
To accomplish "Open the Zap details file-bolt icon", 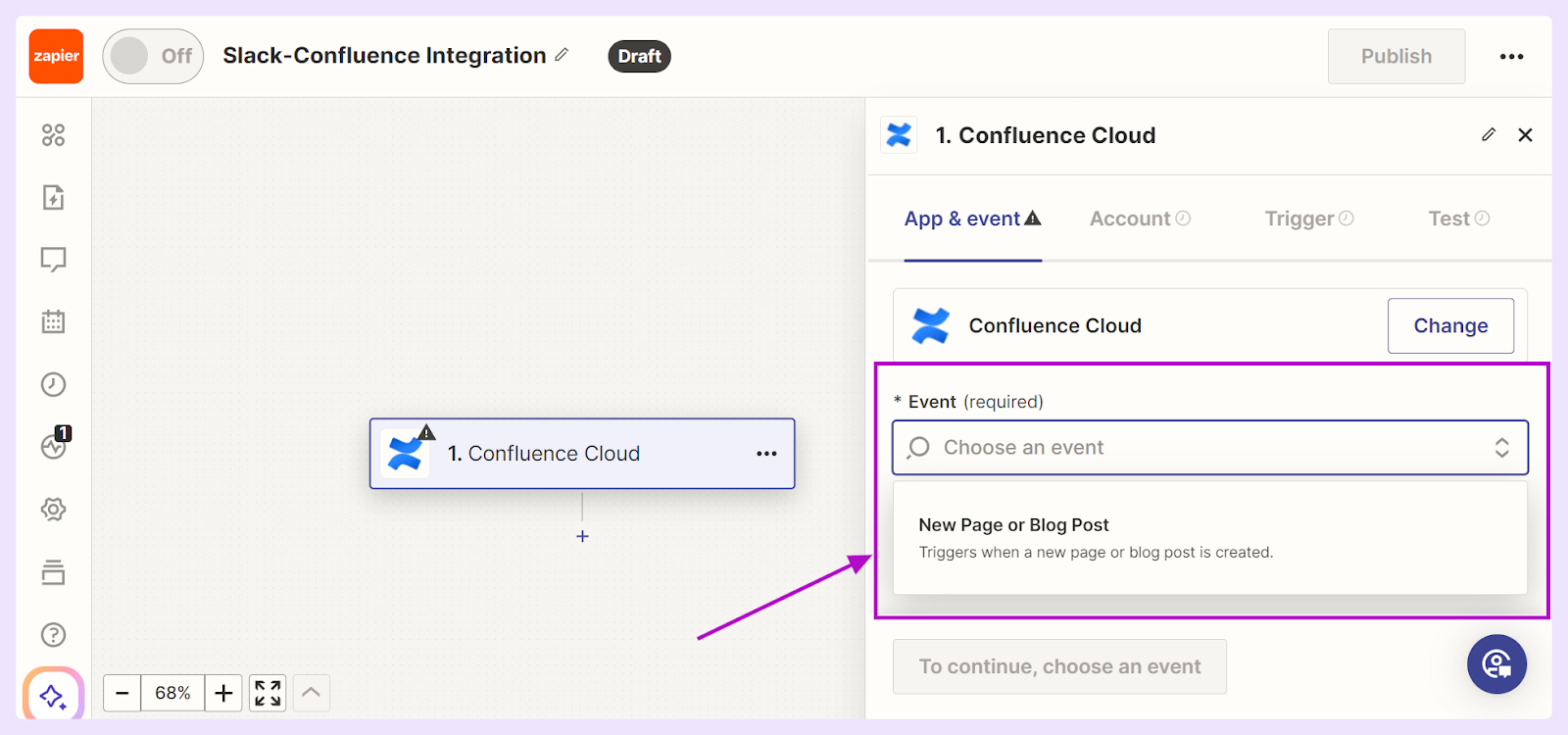I will [x=53, y=197].
